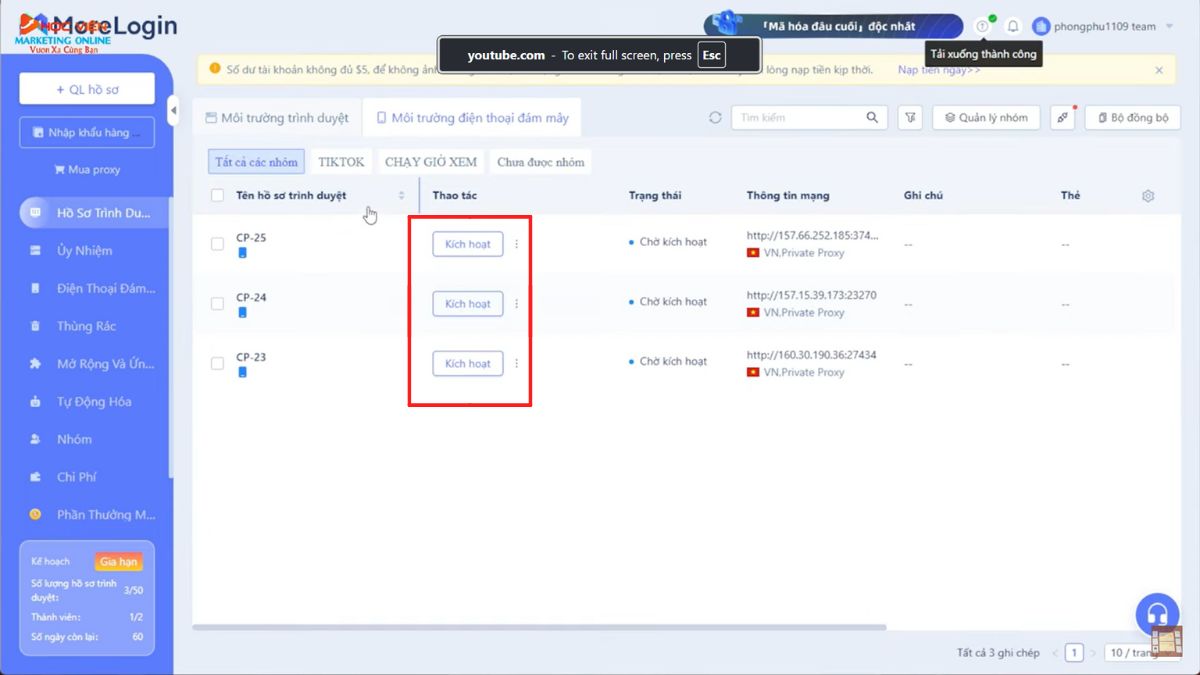The image size is (1200, 675).
Task: Select the CHẠY GIỜ XEM group filter
Action: tap(431, 162)
